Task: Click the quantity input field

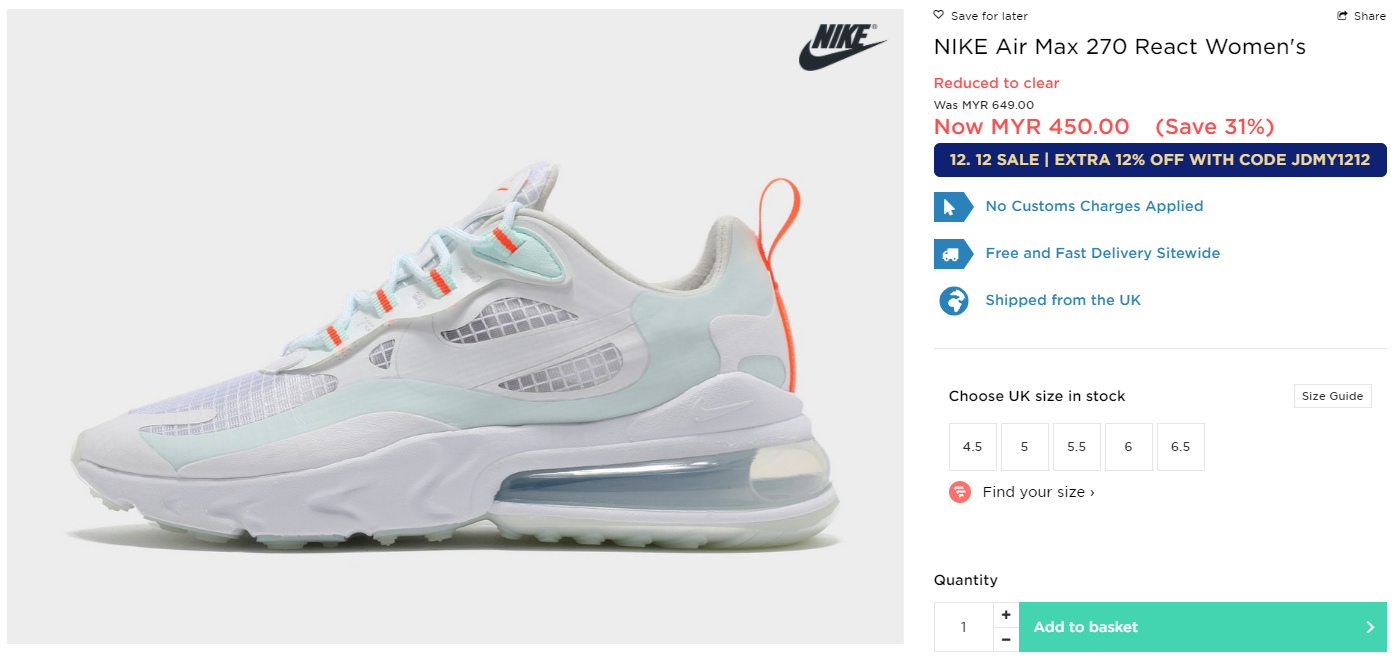Action: (x=964, y=627)
